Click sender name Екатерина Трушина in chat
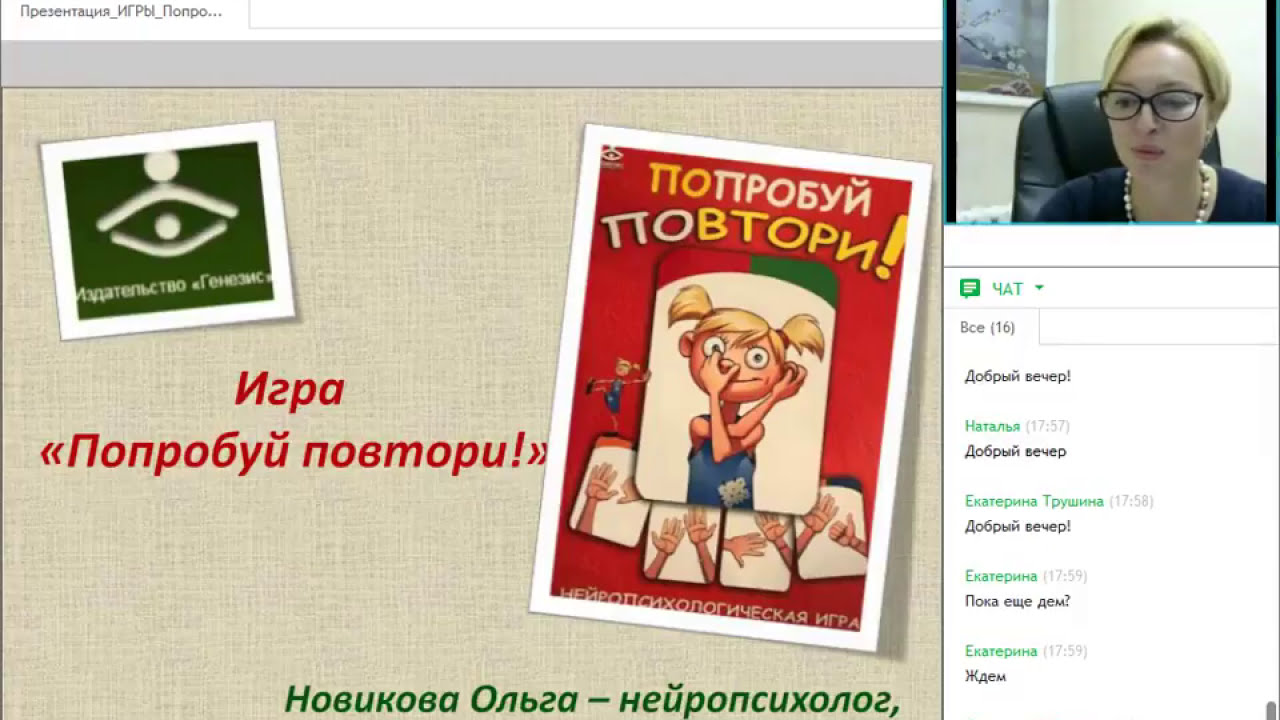Viewport: 1280px width, 720px height. point(1034,501)
